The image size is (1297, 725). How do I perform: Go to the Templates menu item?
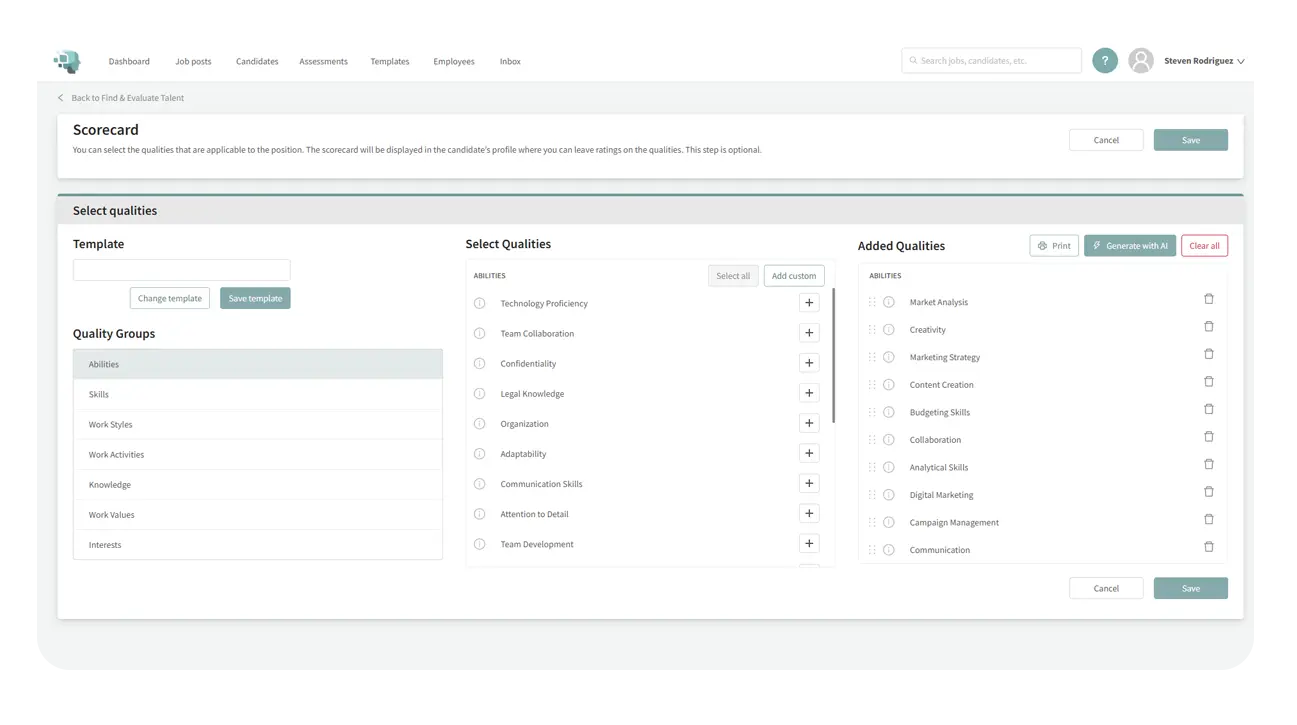[x=389, y=62]
